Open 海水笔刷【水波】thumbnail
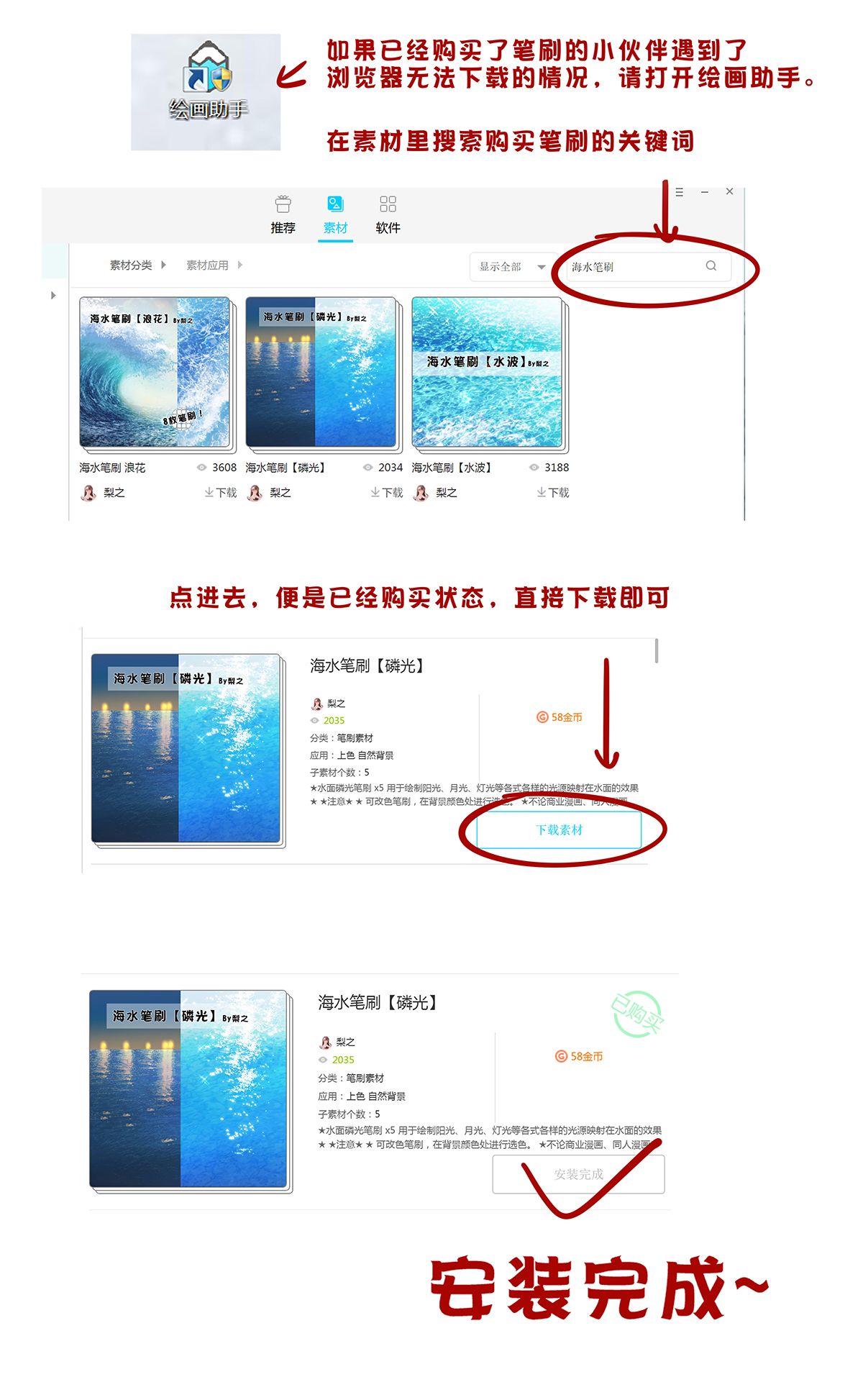 pos(487,372)
